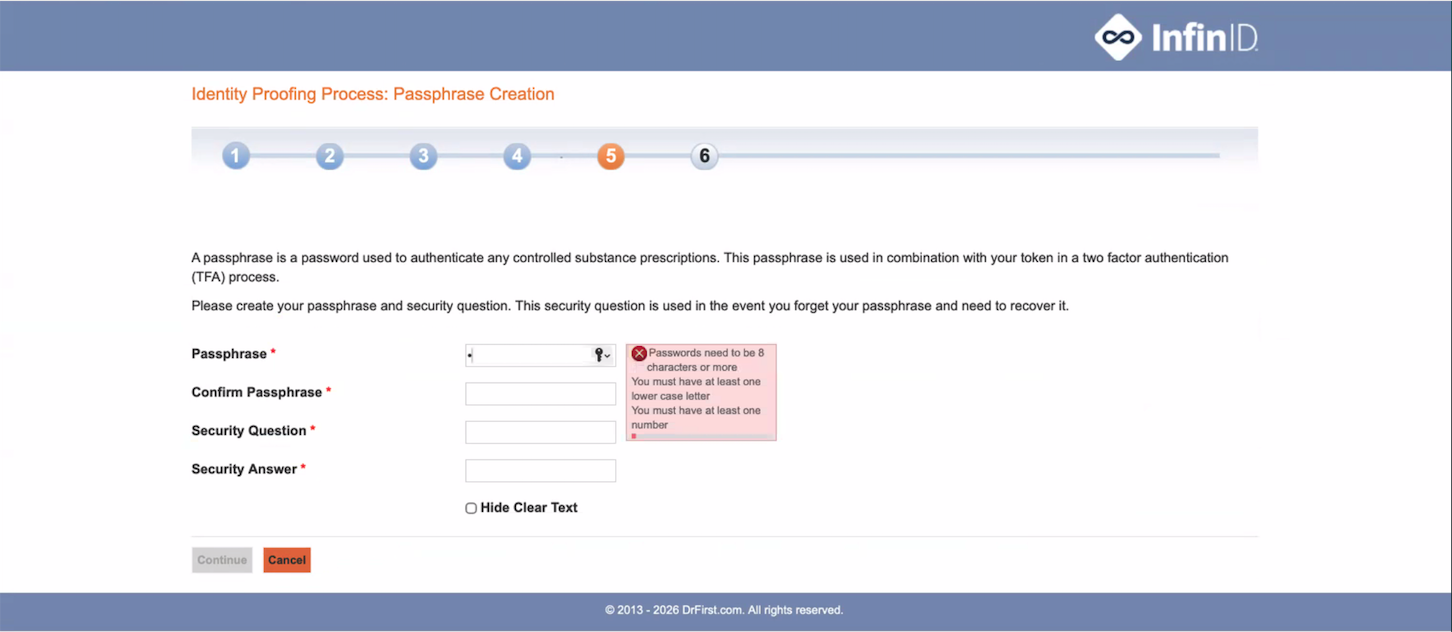
Task: Focus the Passphrase input field
Action: (541, 355)
